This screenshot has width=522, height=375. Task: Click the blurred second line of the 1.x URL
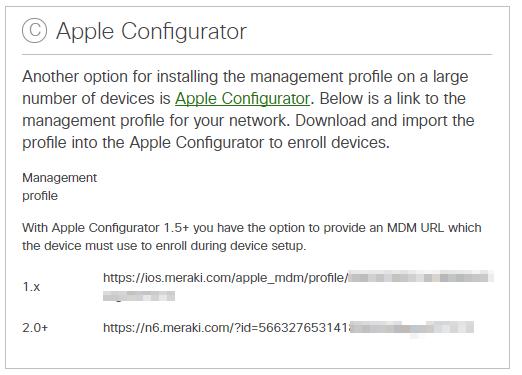tap(139, 296)
